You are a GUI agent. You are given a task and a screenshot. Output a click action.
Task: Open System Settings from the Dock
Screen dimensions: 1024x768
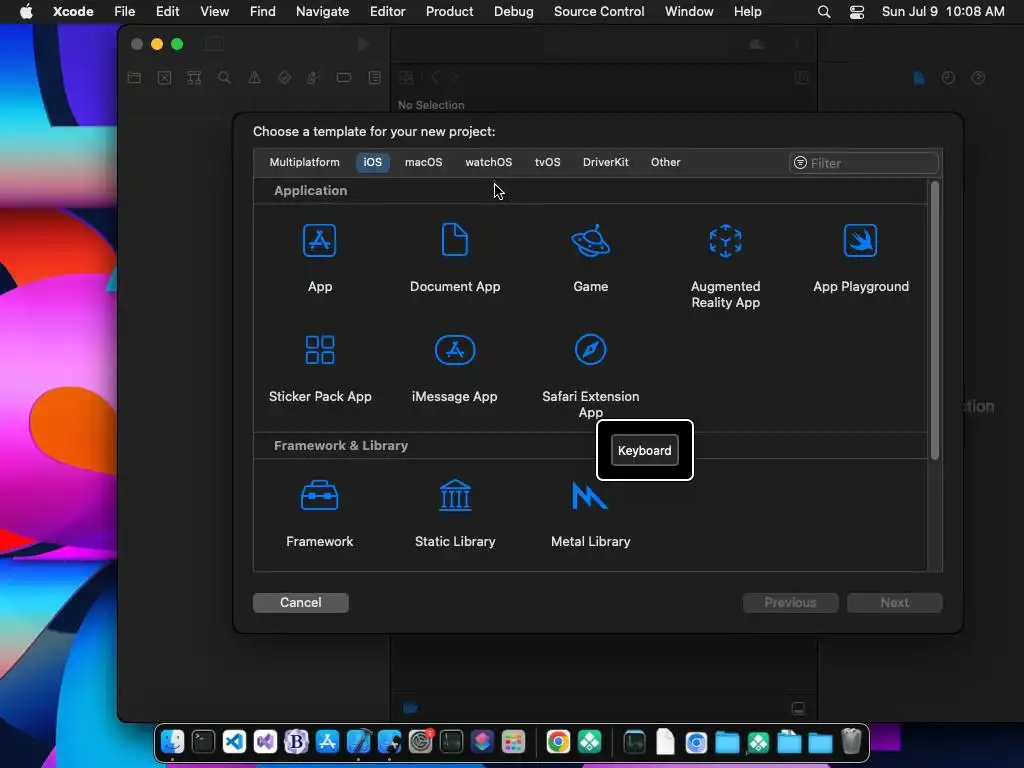pyautogui.click(x=421, y=741)
